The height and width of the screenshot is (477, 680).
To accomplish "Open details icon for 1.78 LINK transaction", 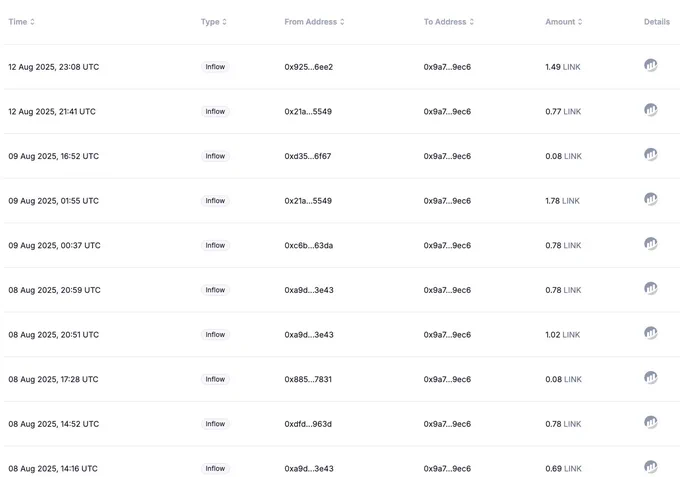I will [651, 199].
